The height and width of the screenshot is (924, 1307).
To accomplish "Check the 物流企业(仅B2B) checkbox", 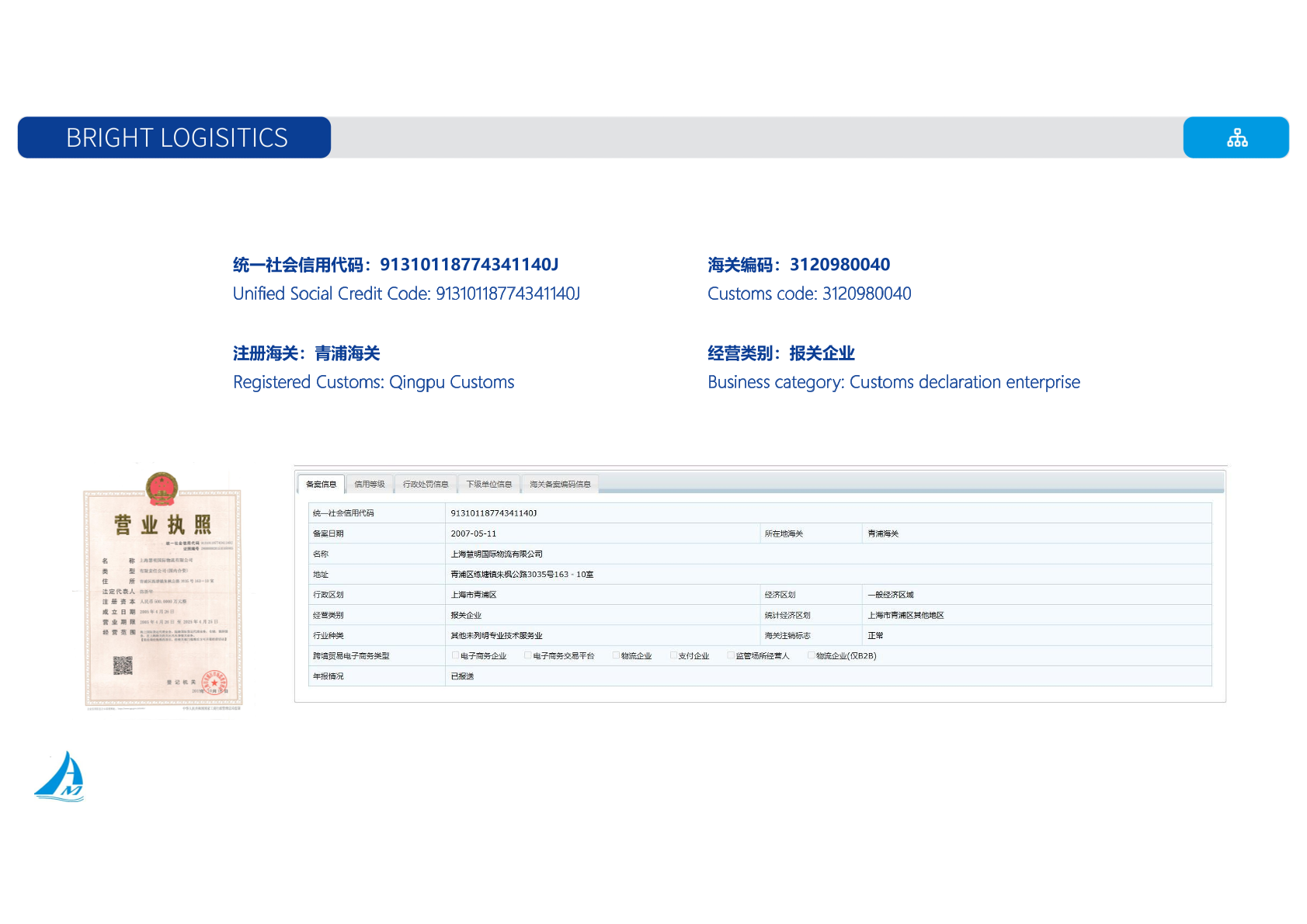I will pyautogui.click(x=811, y=655).
